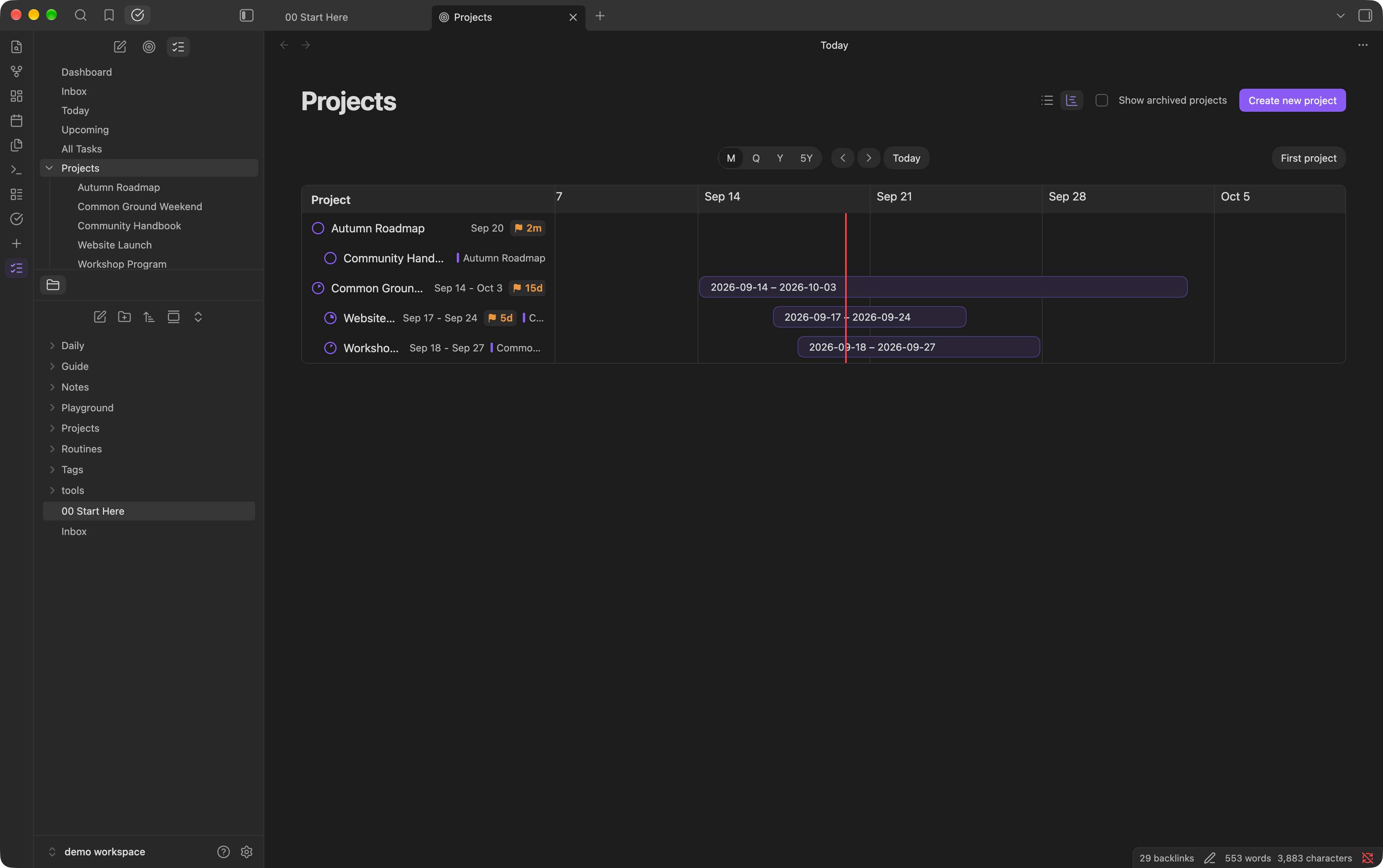Open command terminal icon in ribbon
The height and width of the screenshot is (868, 1383).
(17, 170)
